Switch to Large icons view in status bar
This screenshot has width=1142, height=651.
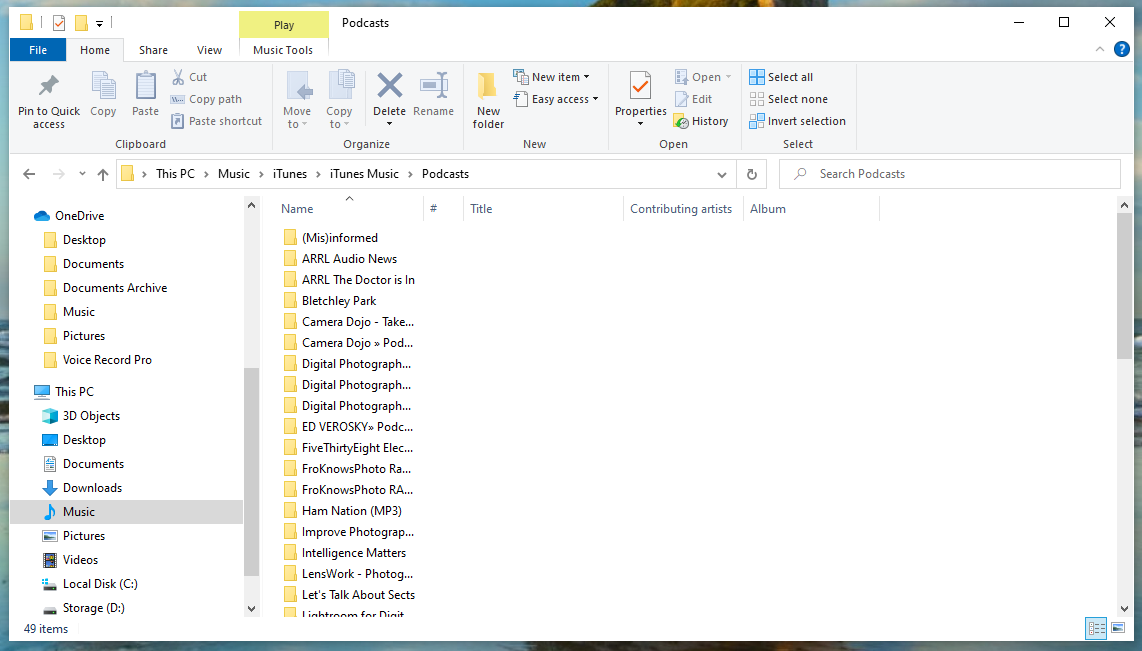[1118, 628]
